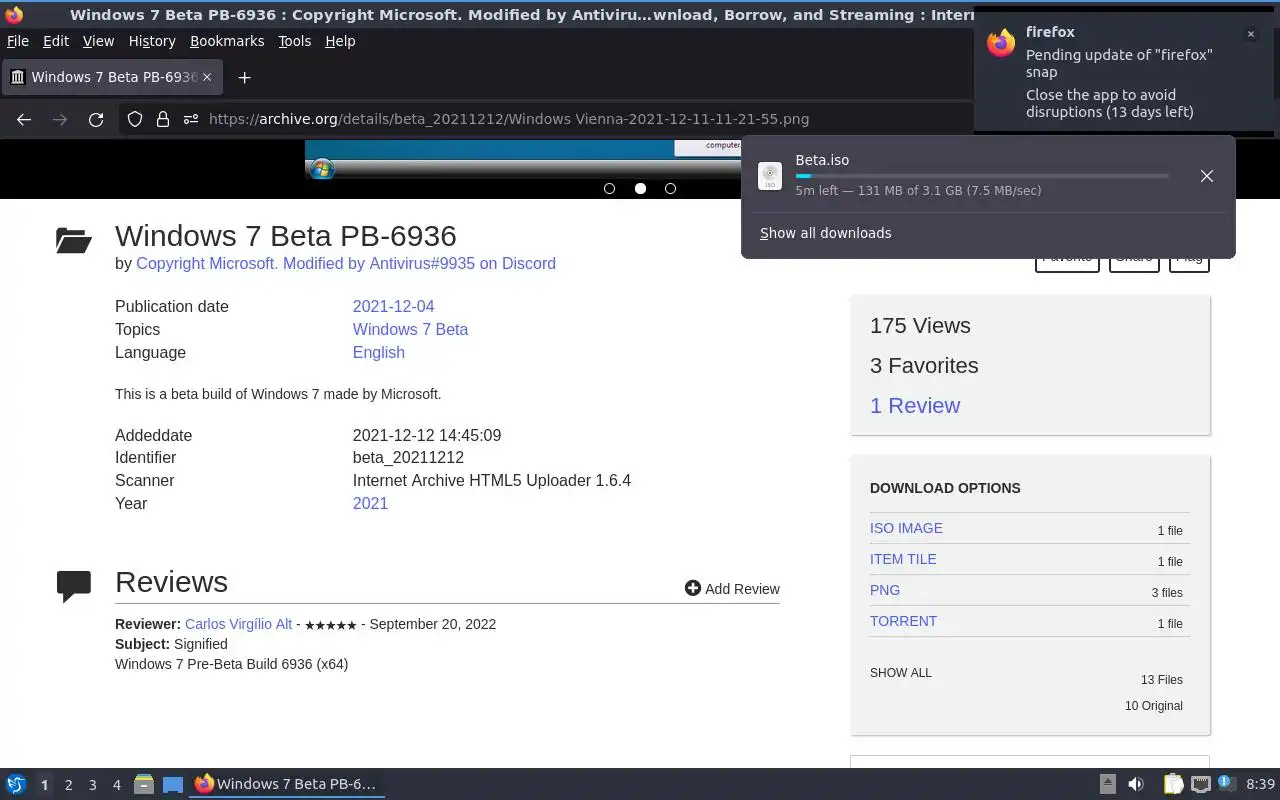Screen dimensions: 1280x800
Task: Click the Firefox logo in the notification
Action: coord(1001,43)
